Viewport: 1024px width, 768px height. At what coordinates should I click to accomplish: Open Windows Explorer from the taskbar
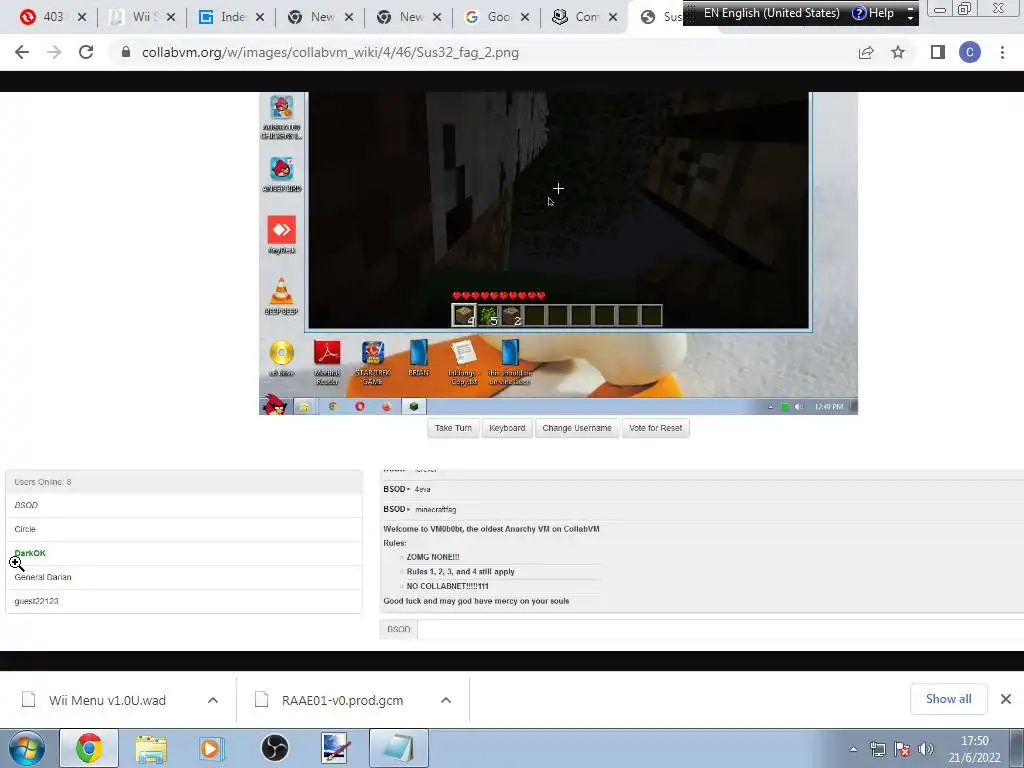[151, 748]
